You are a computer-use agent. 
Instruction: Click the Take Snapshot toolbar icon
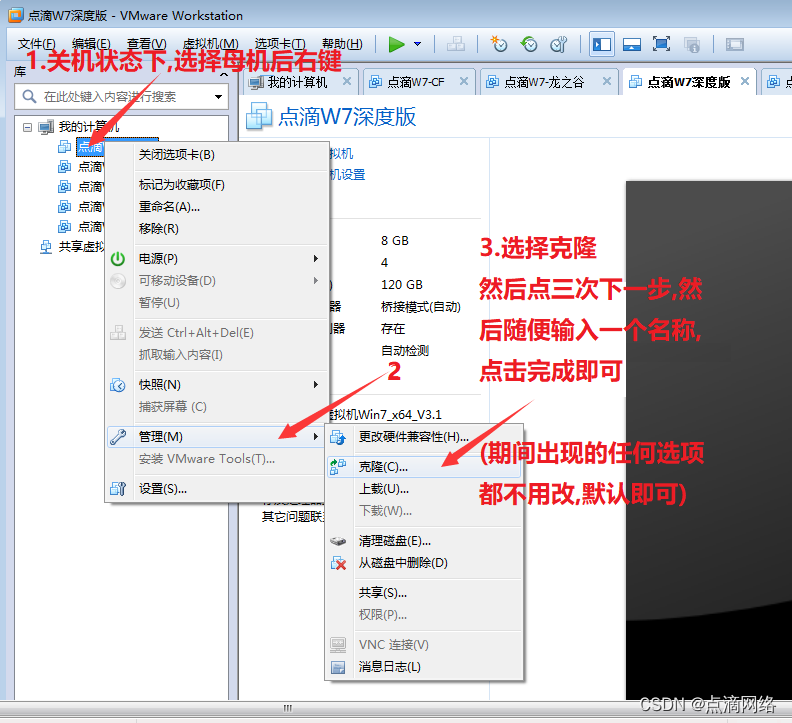(x=499, y=44)
